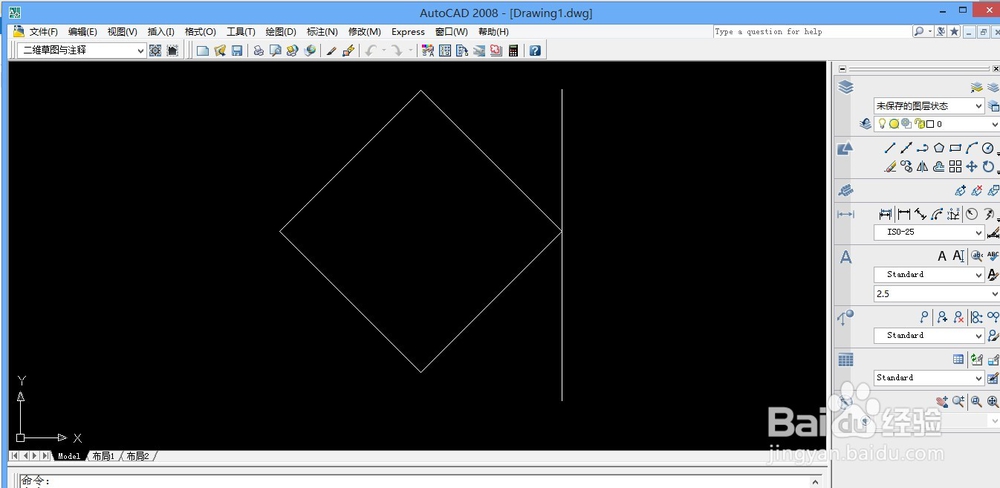Select the Rotate tool
The image size is (1000, 488).
coord(988,166)
